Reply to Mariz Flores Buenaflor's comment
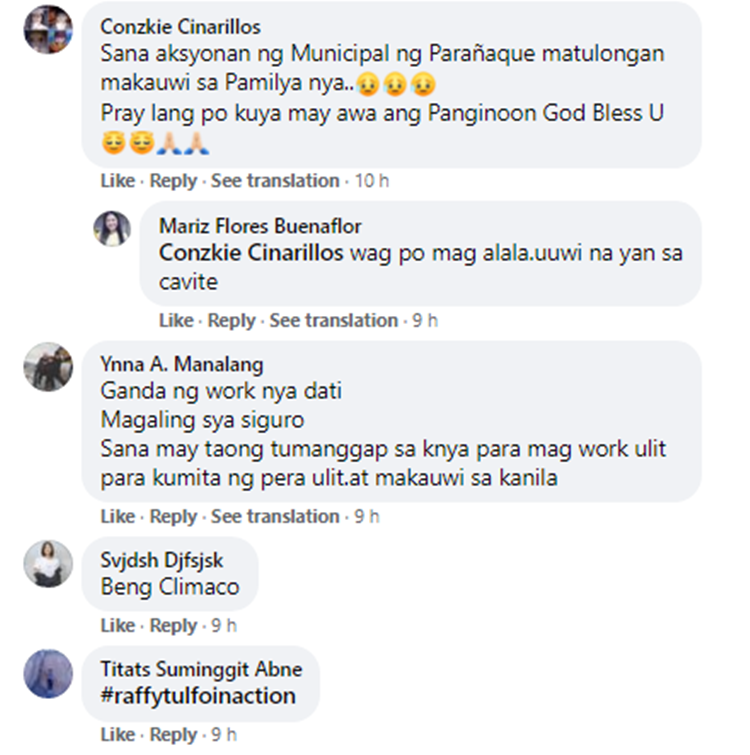 232,321
